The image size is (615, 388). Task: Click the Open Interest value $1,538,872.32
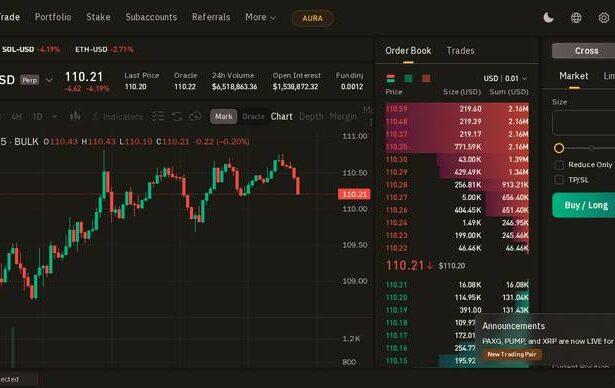295,87
